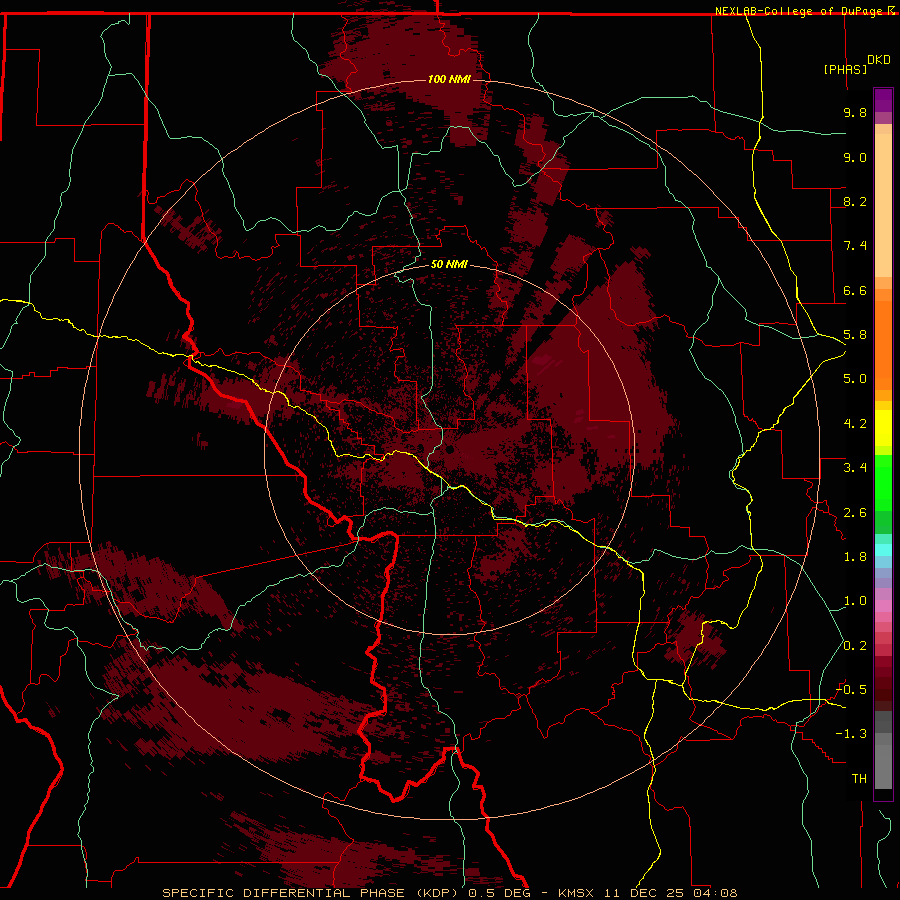This screenshot has height=900, width=900.
Task: Pick the purple top color of the scale
Action: [883, 99]
